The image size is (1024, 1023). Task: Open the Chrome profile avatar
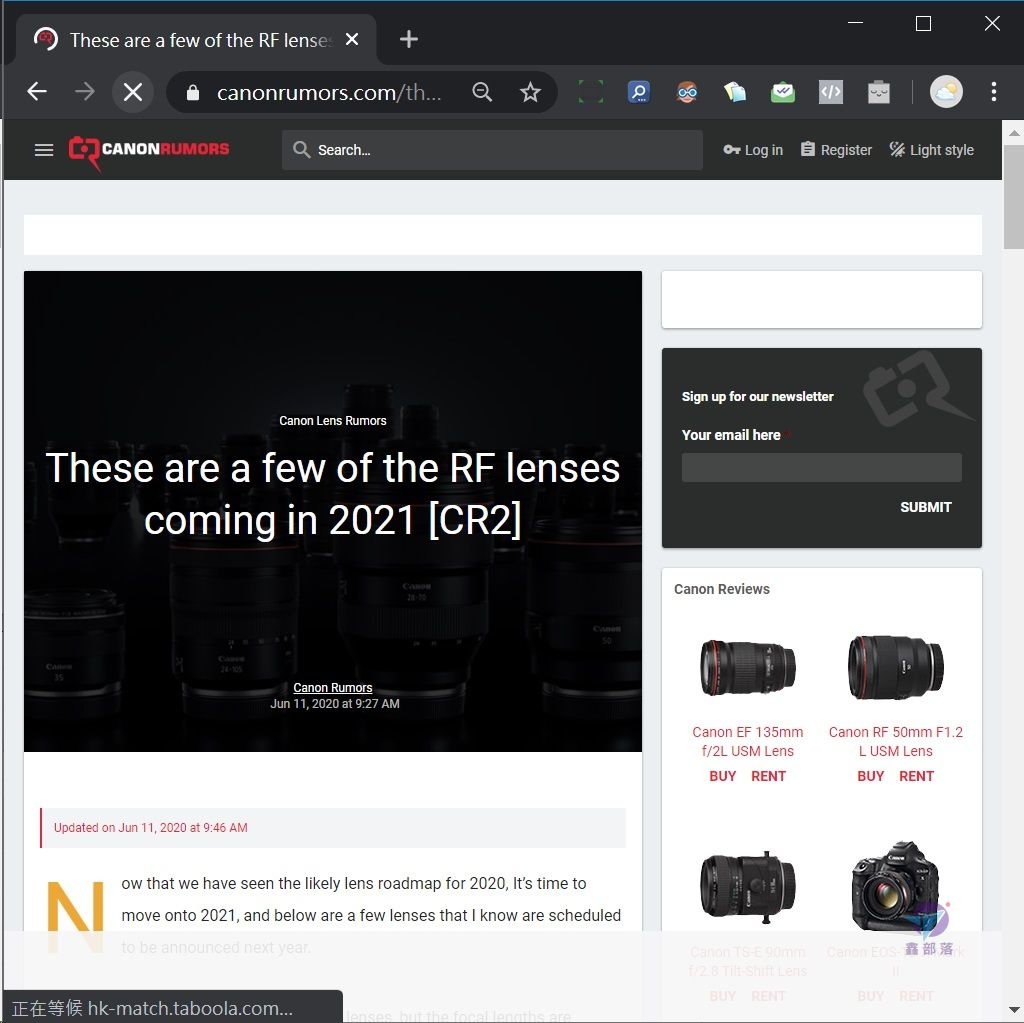pos(946,91)
